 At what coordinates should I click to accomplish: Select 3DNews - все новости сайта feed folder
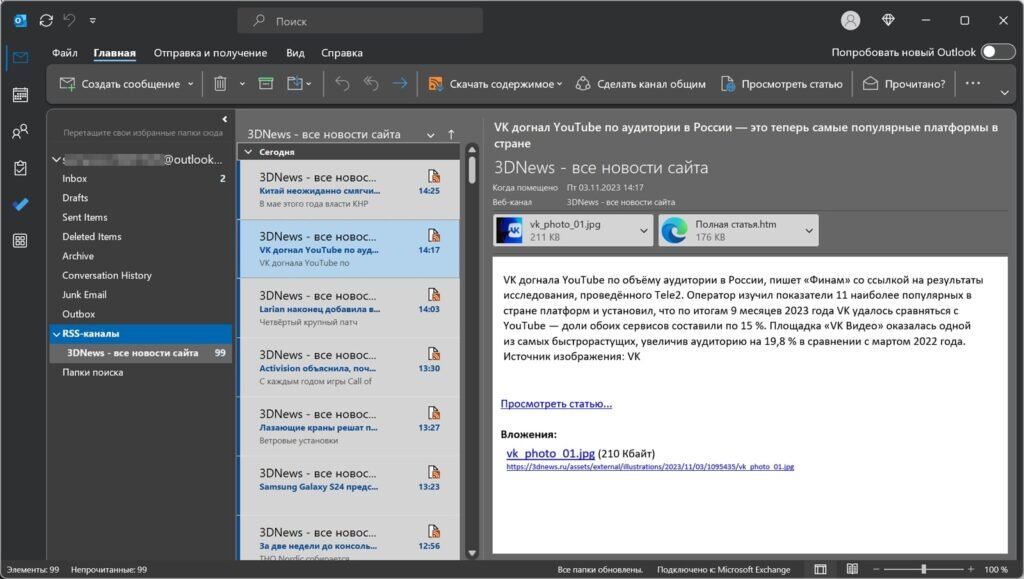[140, 352]
